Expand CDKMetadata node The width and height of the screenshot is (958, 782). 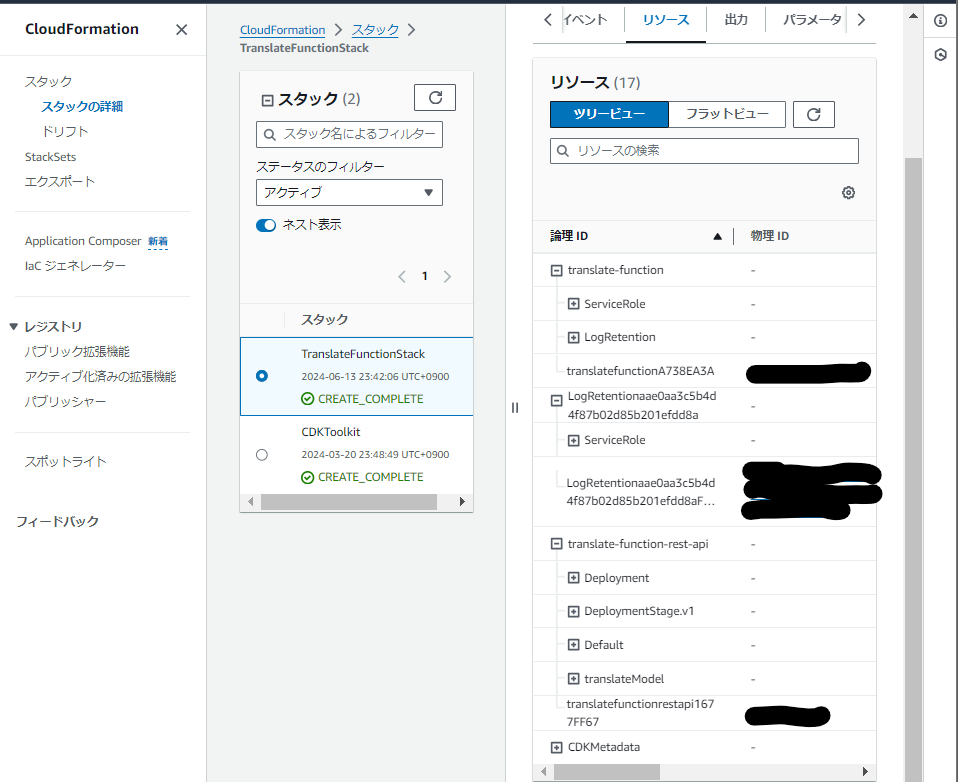point(556,747)
